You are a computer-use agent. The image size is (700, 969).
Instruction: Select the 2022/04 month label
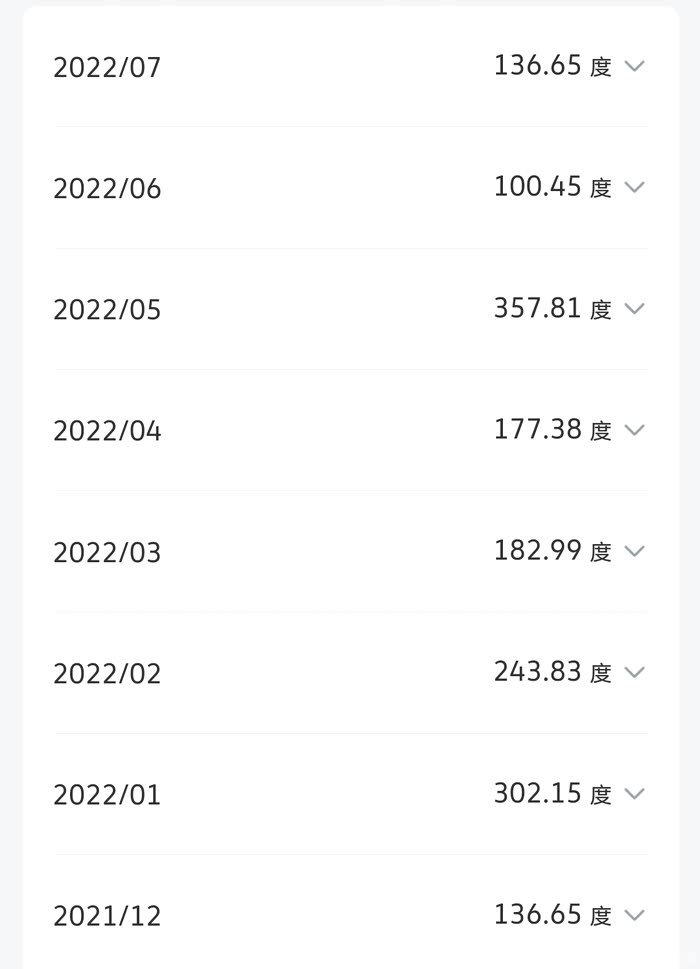click(x=107, y=432)
